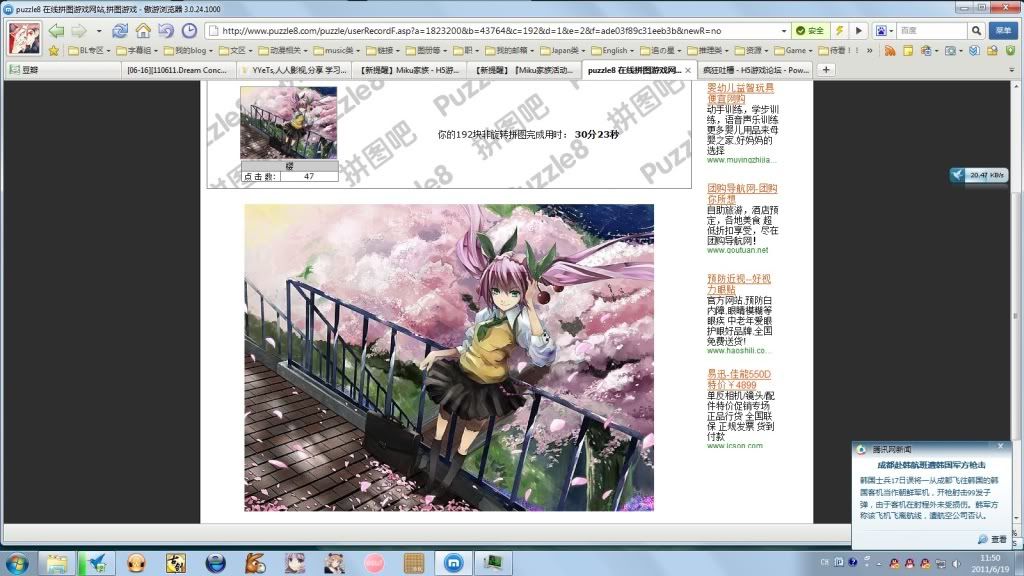The image size is (1024, 576).
Task: Switch to the 『Miku家族活动 tab
Action: [x=524, y=70]
